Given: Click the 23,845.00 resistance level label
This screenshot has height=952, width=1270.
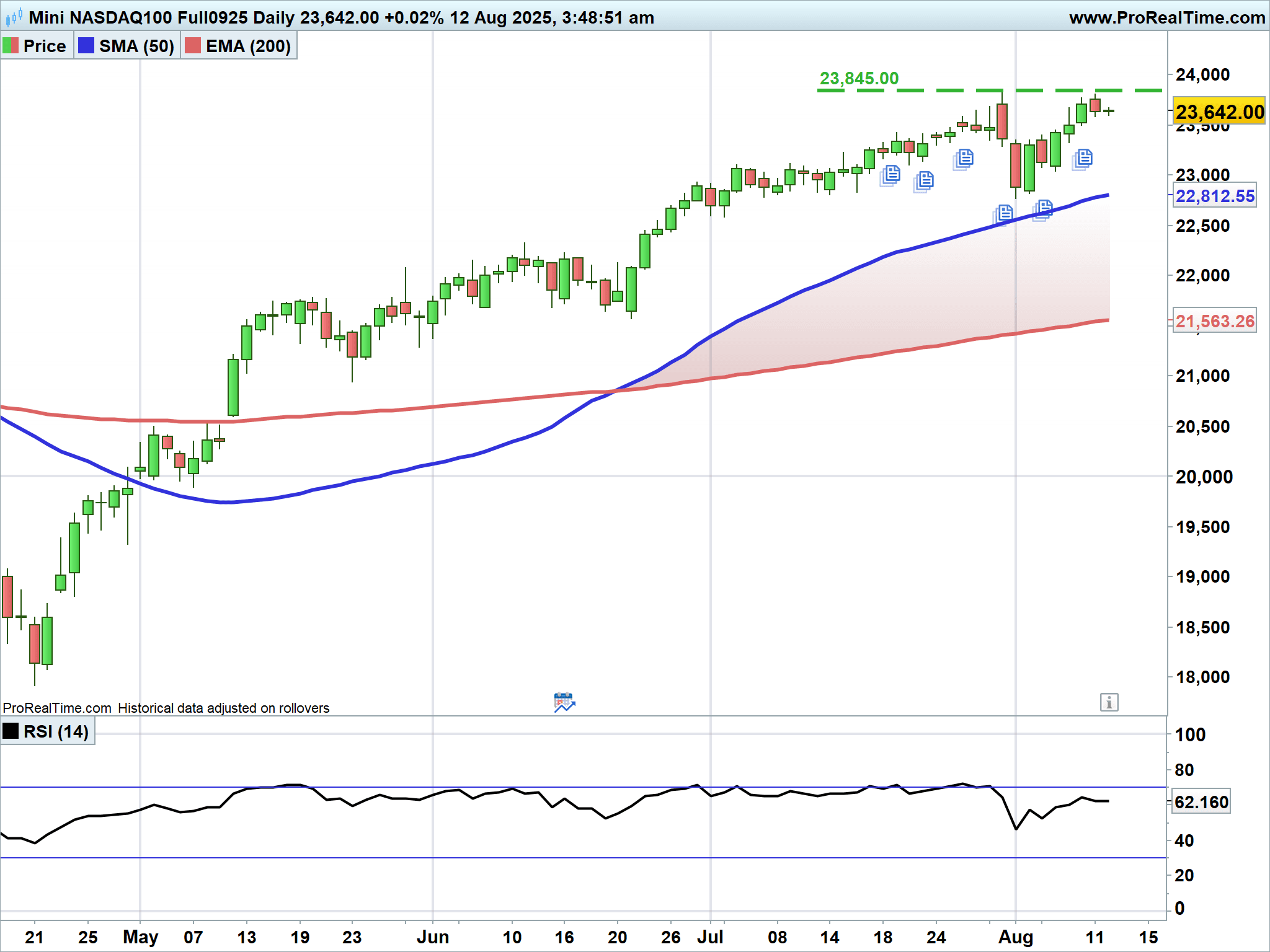Looking at the screenshot, I should coord(859,79).
